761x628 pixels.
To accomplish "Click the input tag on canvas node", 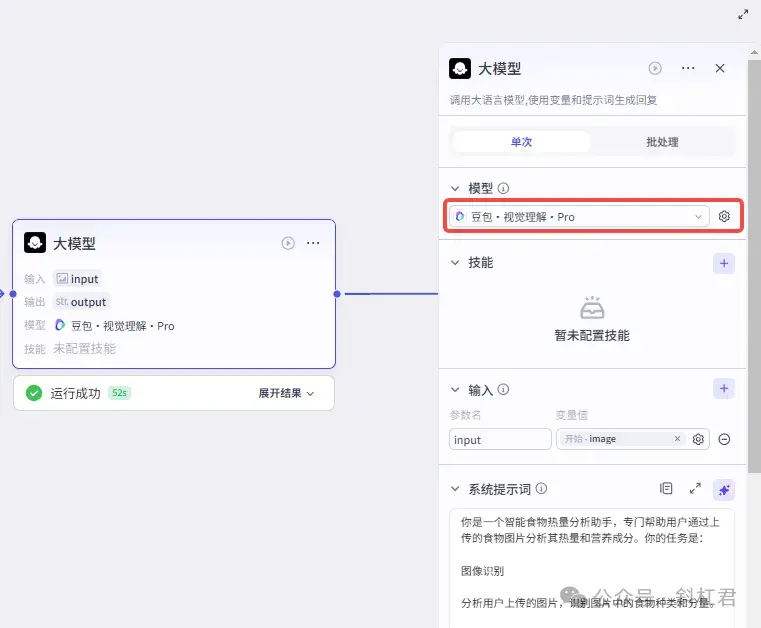I will click(x=78, y=279).
